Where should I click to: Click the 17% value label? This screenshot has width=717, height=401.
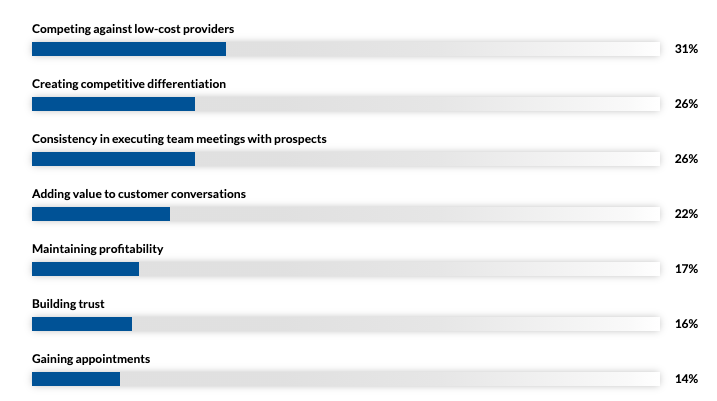pyautogui.click(x=686, y=269)
